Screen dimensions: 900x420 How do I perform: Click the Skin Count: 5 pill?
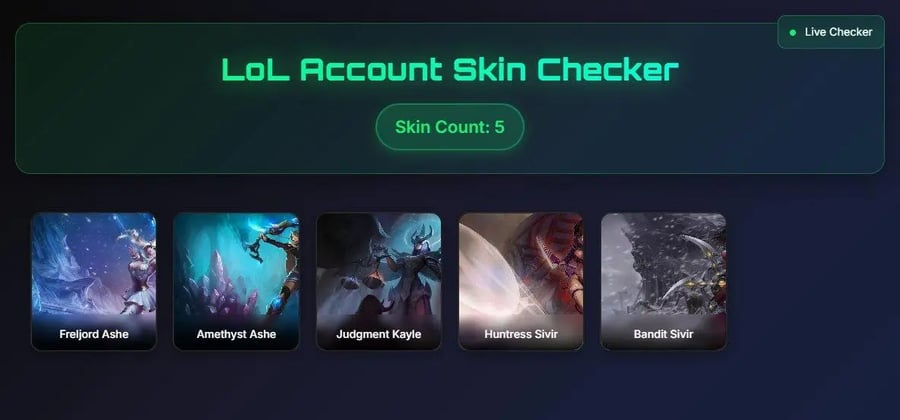[449, 127]
